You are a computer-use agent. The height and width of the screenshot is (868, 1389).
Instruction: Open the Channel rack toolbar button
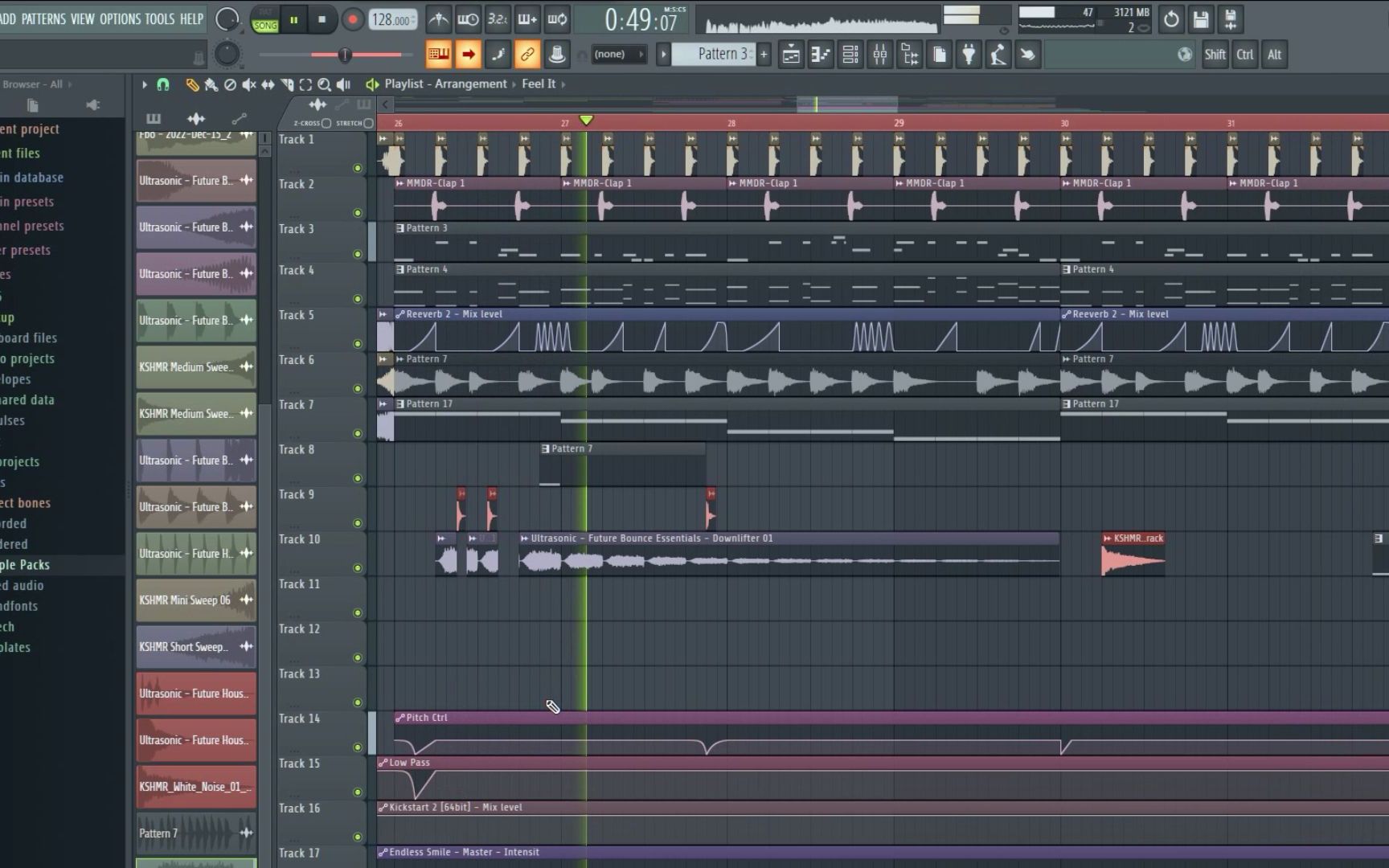click(x=850, y=55)
